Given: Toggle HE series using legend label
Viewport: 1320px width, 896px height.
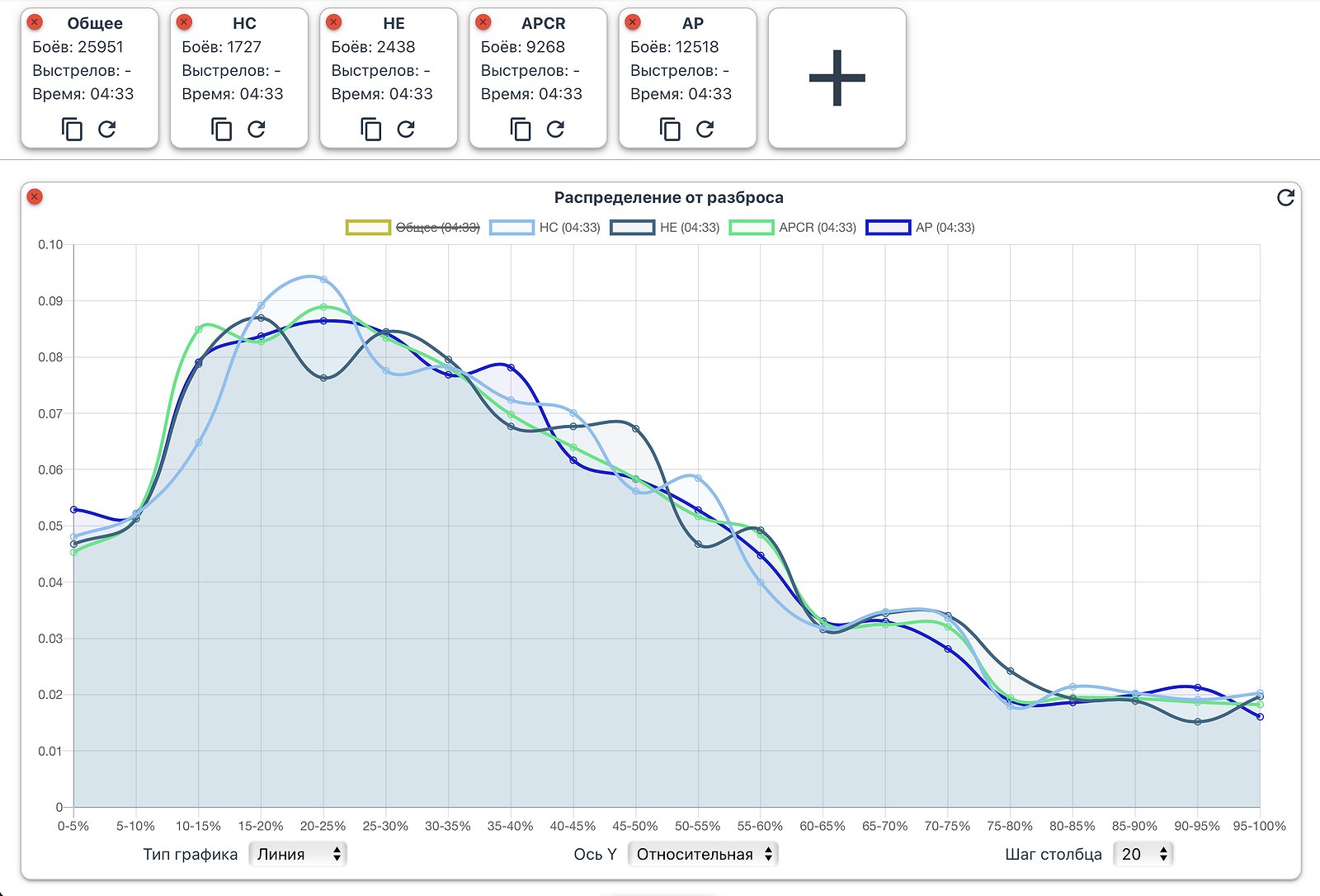Looking at the screenshot, I should [689, 228].
